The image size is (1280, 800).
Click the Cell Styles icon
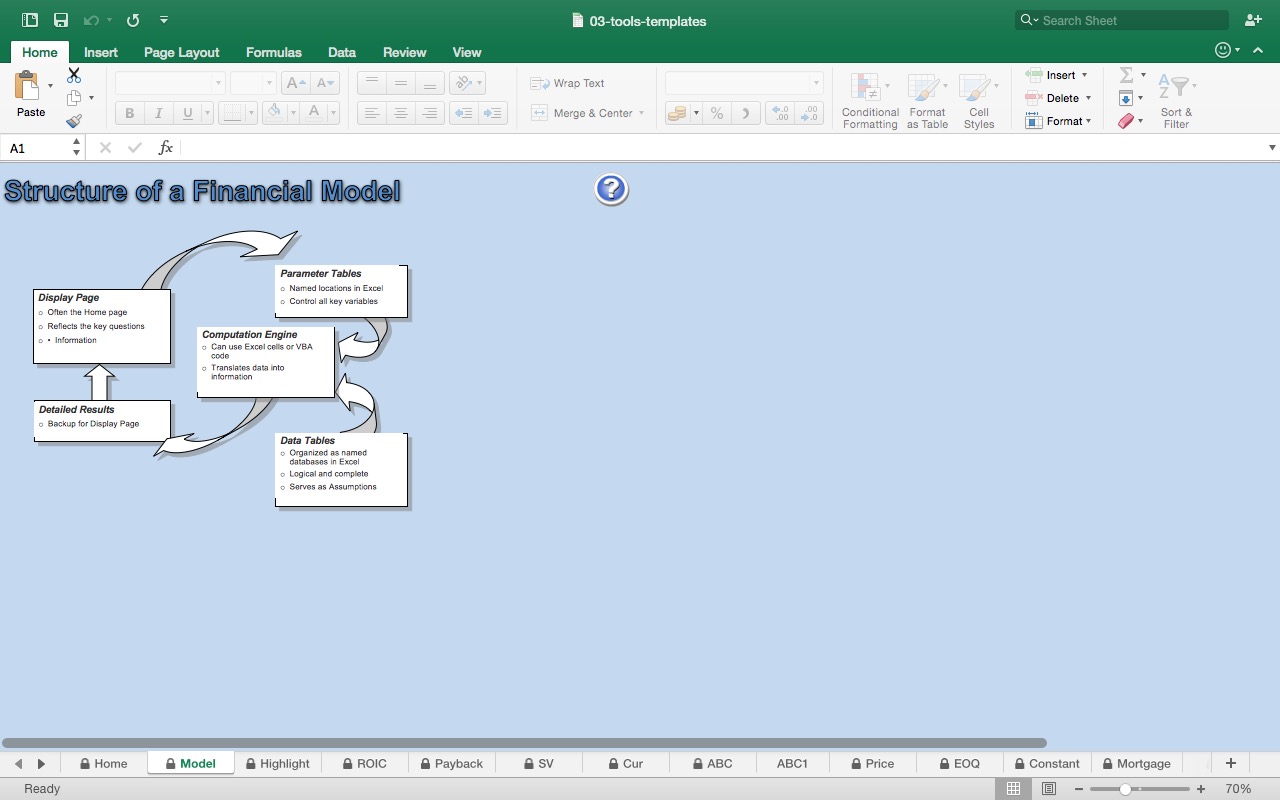(978, 99)
